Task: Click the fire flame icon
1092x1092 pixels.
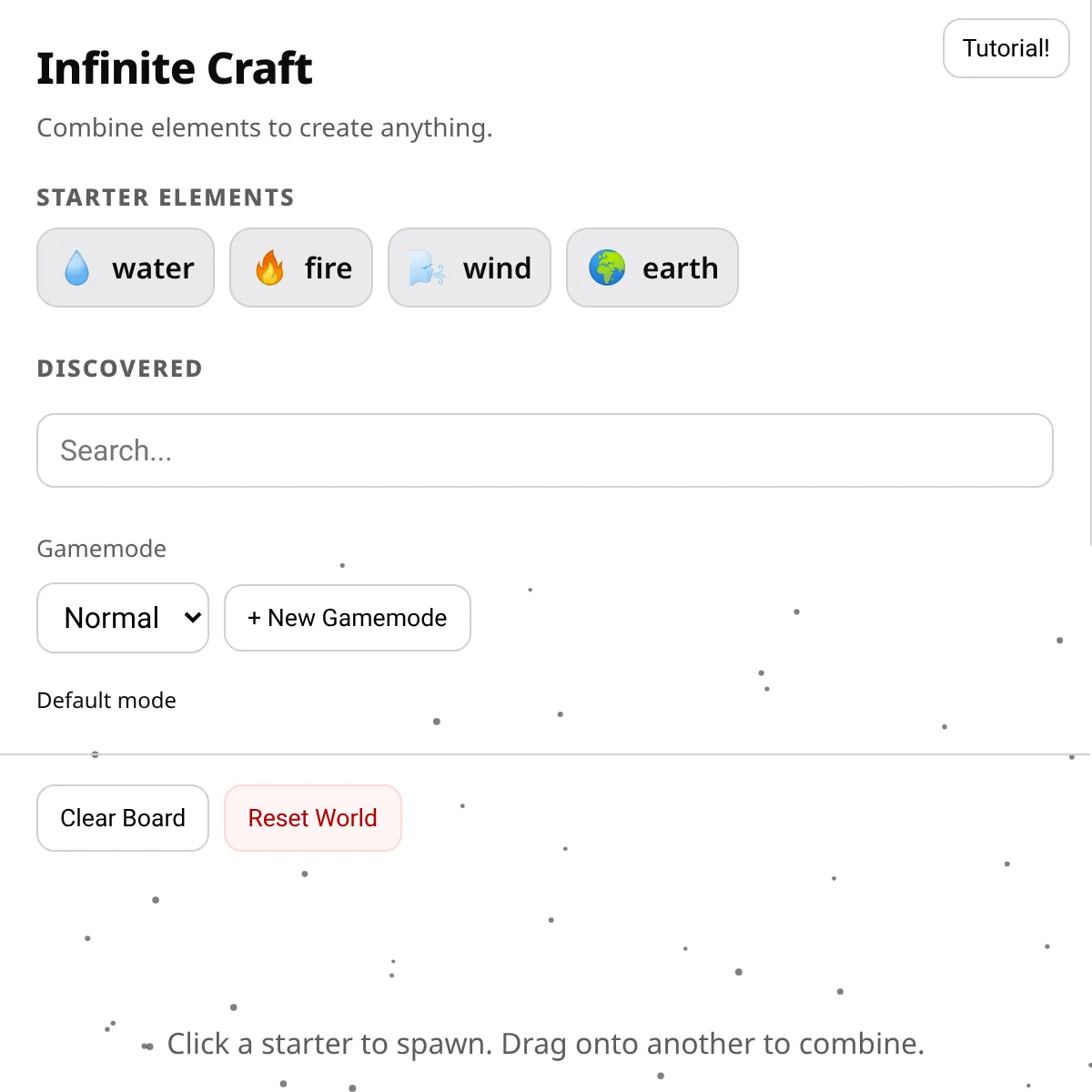Action: [270, 268]
